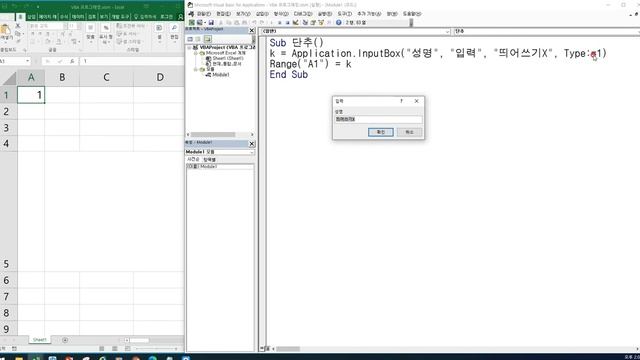Click the blue Help icon in VBA toolbar
Viewport: 640px width, 360px height.
pos(339,22)
